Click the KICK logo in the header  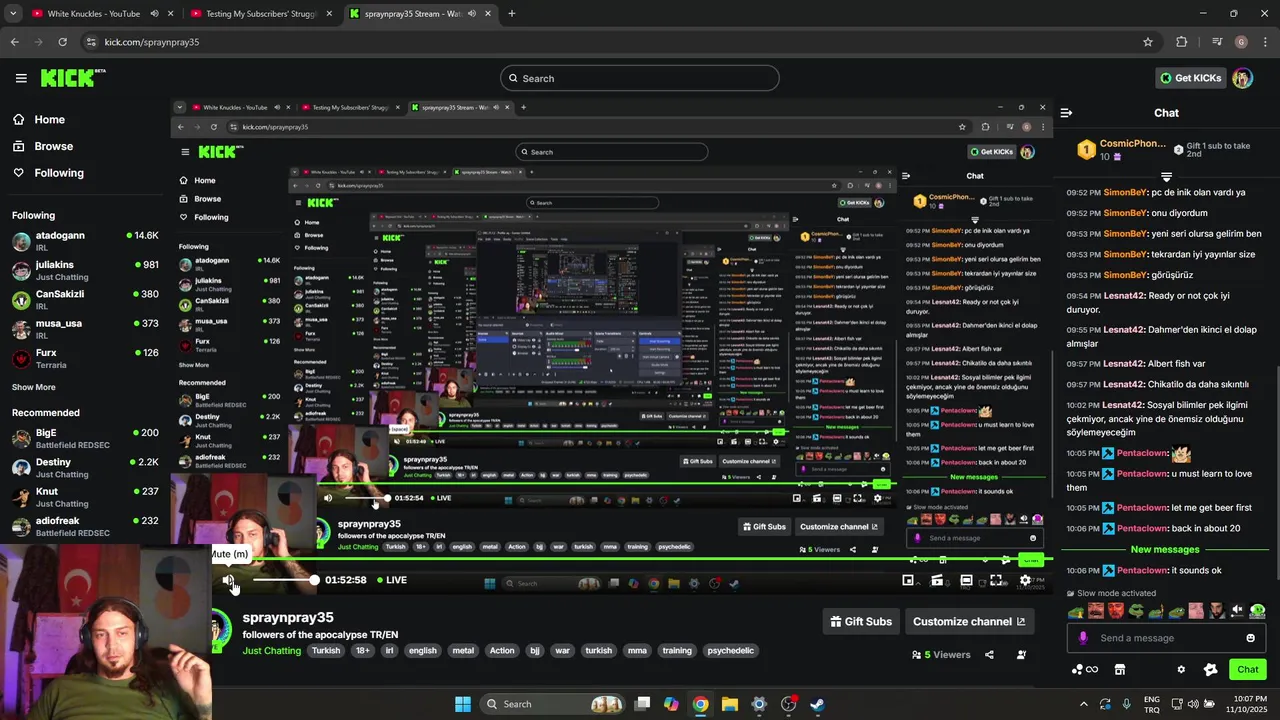pos(72,78)
